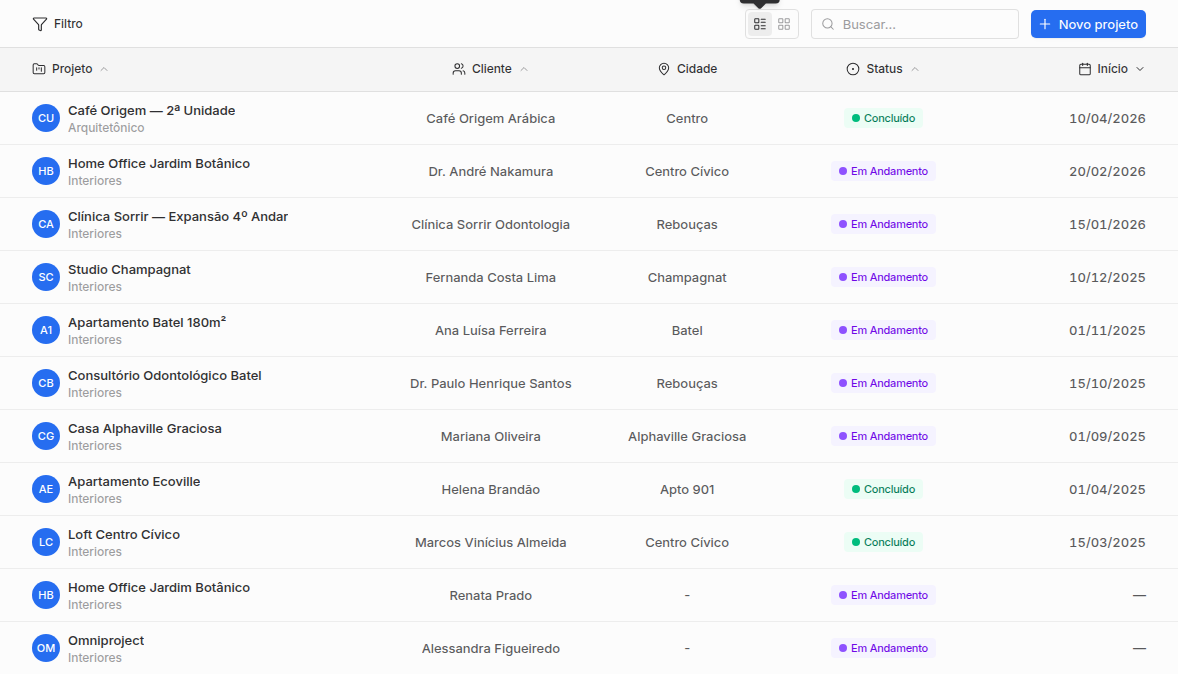
Task: Sort by Projeto column header
Action: (x=71, y=68)
